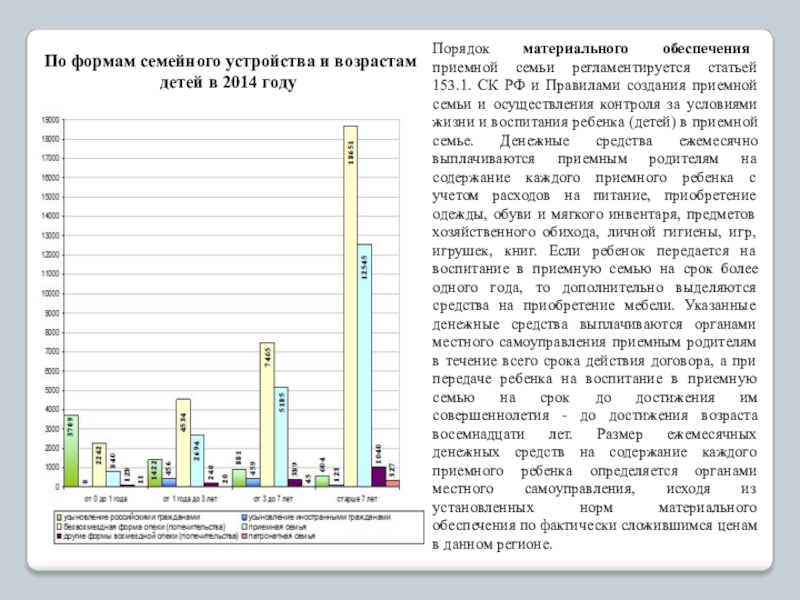Click the 19000 value on the vertical axis
Screen dimensions: 800x600
click(48, 120)
